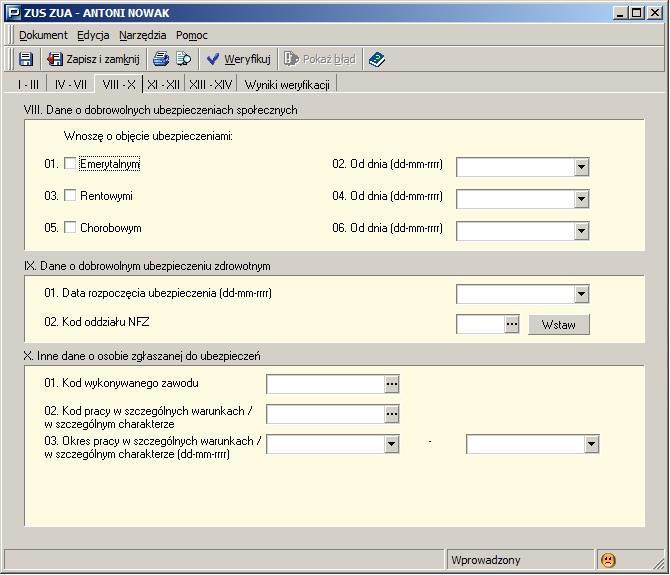Click the Kod oddziału NFZ input field
Screen dimensions: 670x575
pos(481,324)
